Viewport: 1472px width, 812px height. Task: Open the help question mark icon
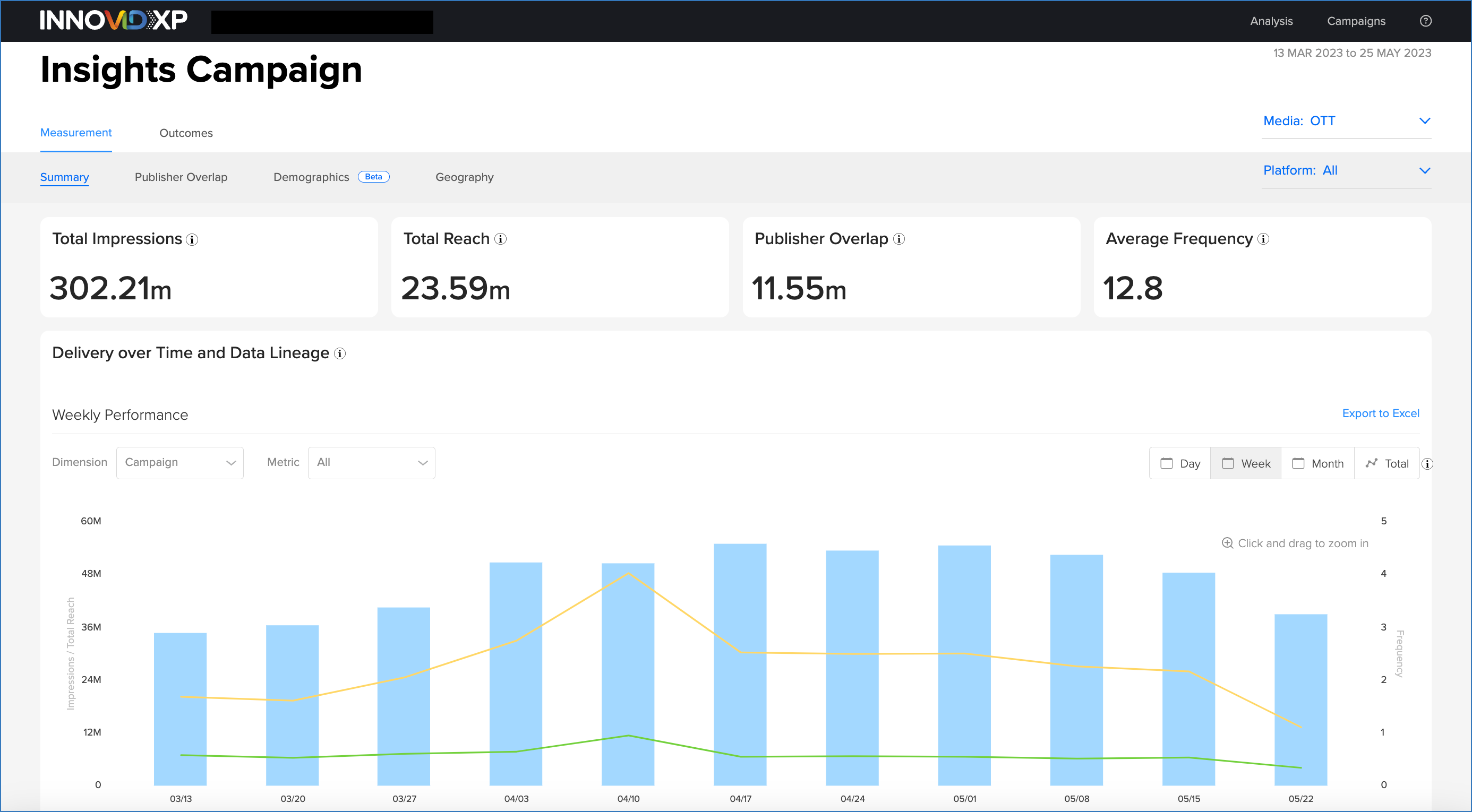coord(1425,21)
